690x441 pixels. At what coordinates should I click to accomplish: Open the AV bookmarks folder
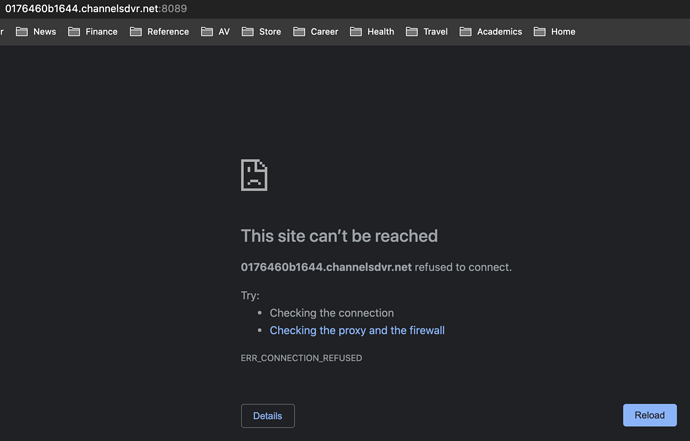pos(216,32)
